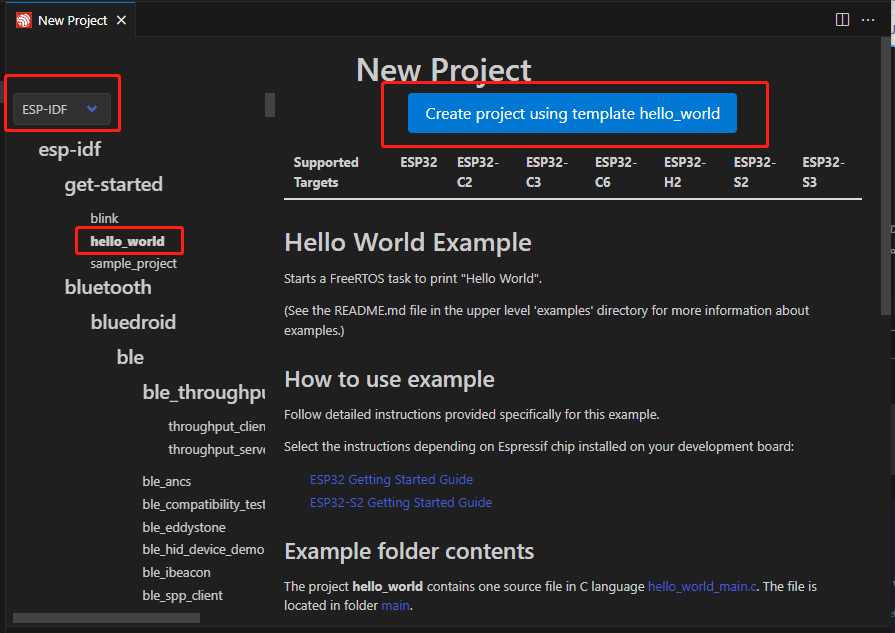Select the throughput_server example
Image resolution: width=895 pixels, height=633 pixels.
216,449
